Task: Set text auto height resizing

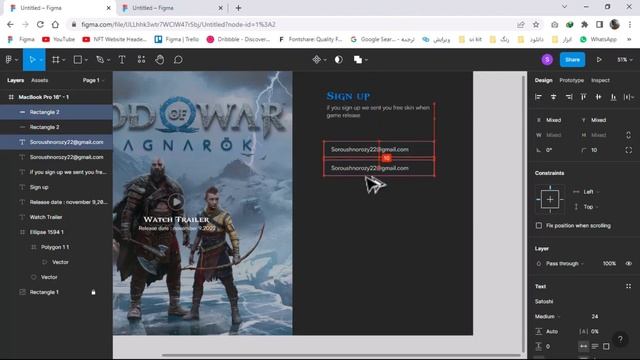Action: tap(595, 347)
